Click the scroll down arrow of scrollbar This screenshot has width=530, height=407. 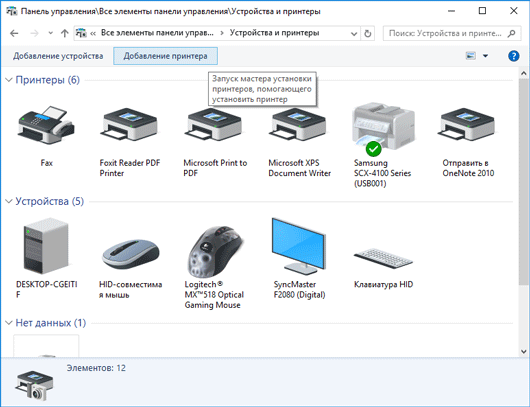click(x=524, y=352)
